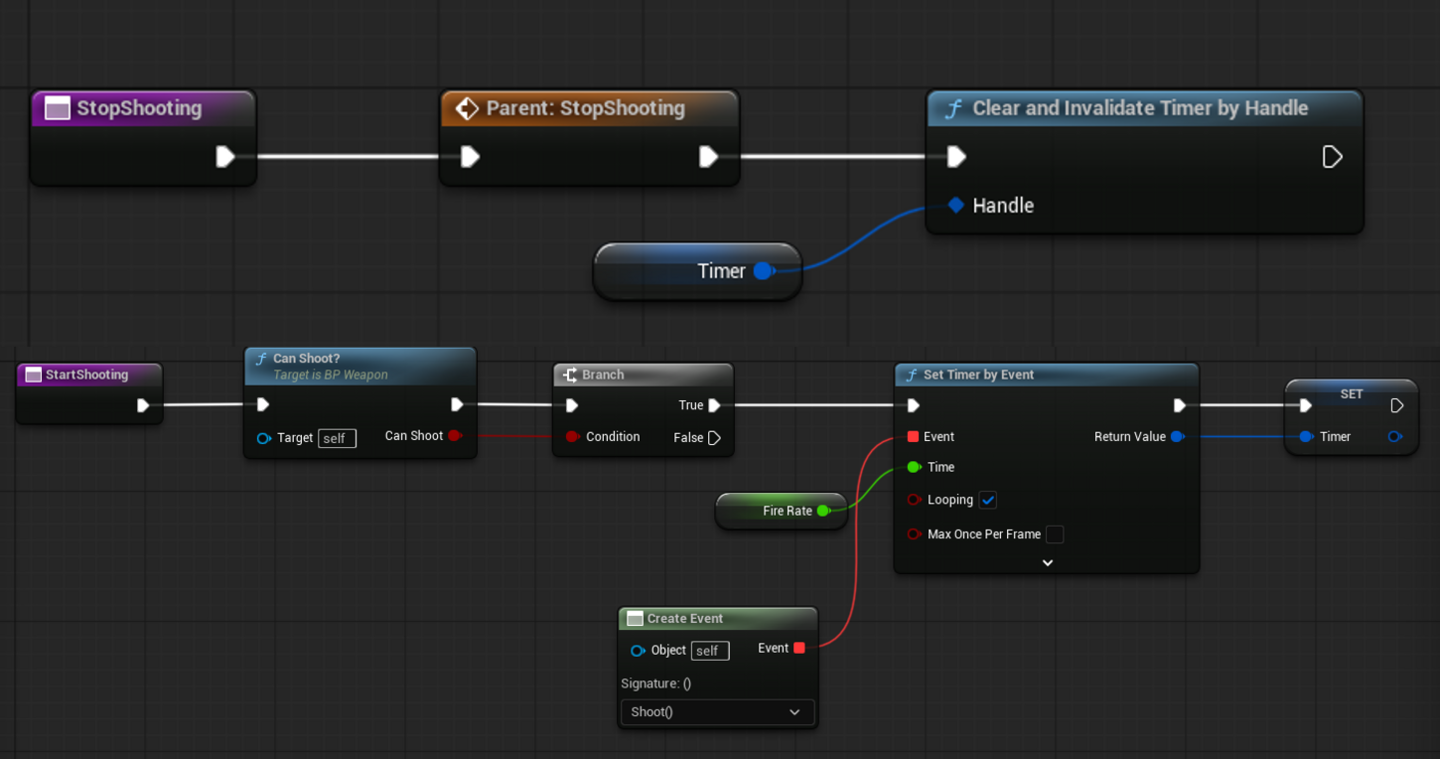Click the function icon on Can Shoot? node

(x=262, y=359)
